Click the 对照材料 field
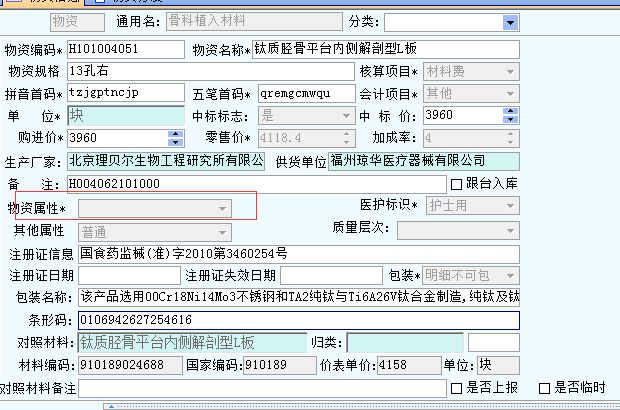The image size is (620, 410). click(x=192, y=343)
